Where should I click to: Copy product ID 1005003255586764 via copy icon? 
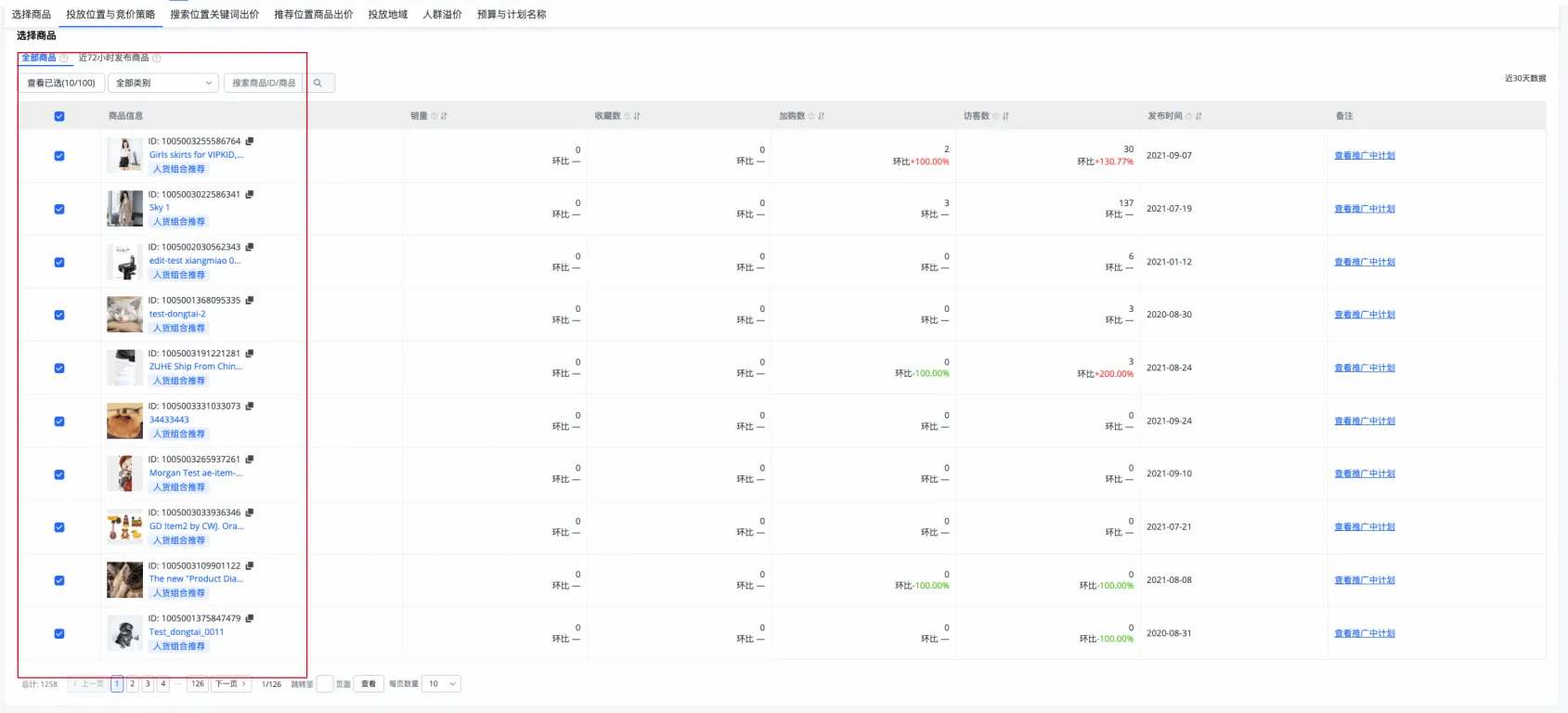(250, 141)
